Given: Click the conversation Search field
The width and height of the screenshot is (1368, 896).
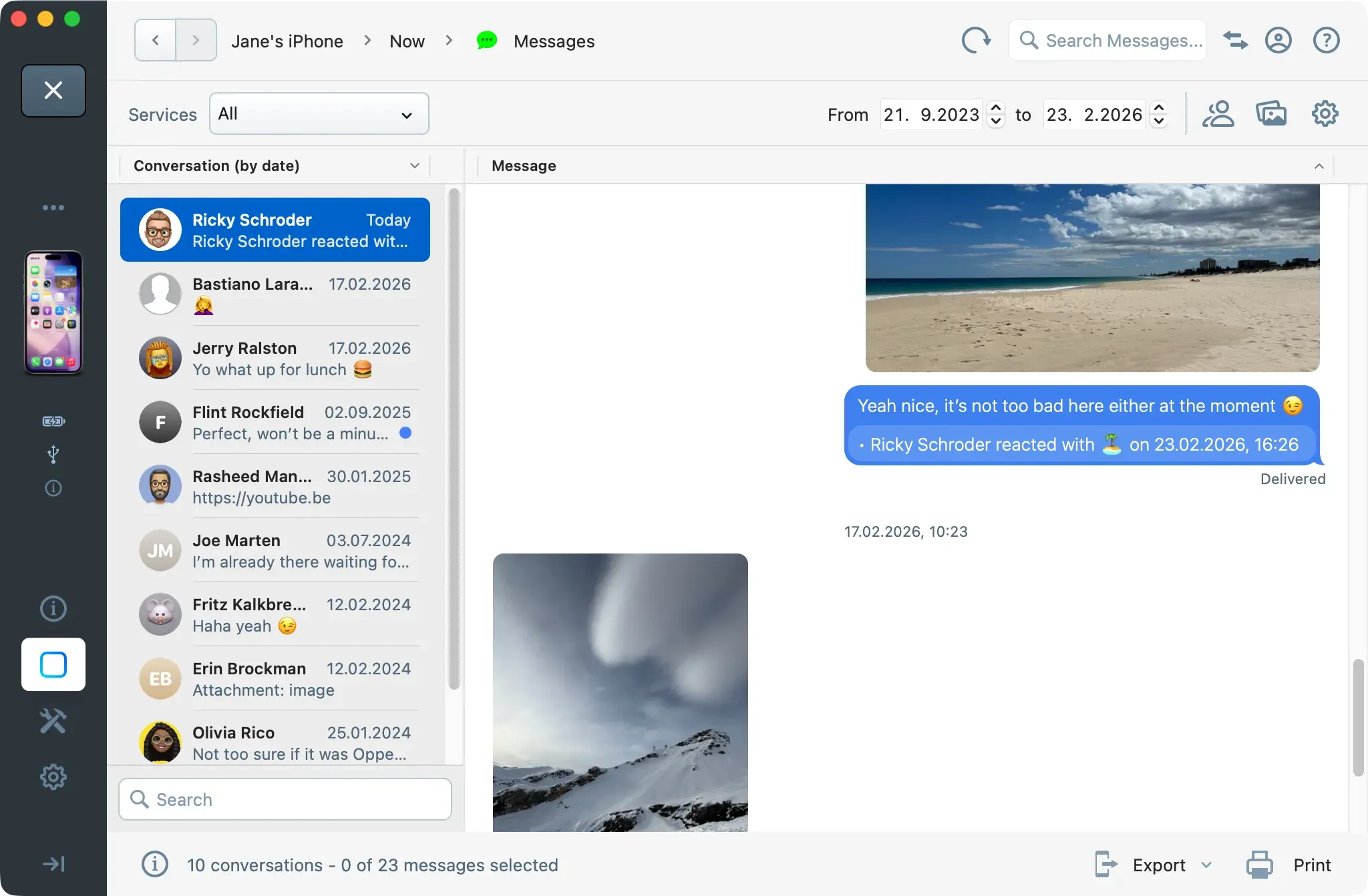Looking at the screenshot, I should click(x=285, y=799).
